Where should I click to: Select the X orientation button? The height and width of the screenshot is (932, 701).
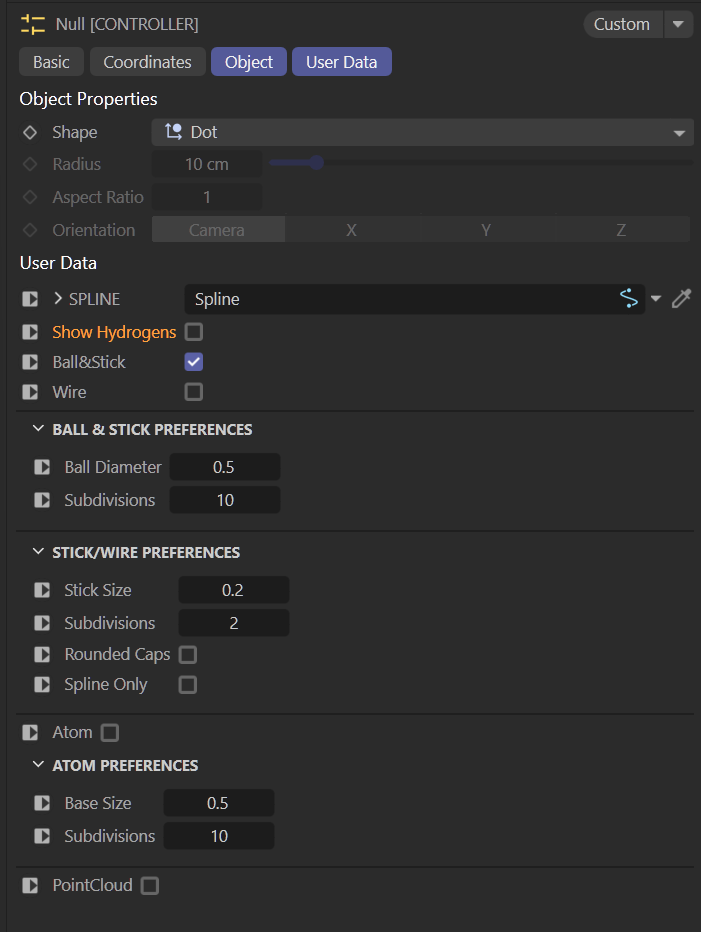pos(351,230)
